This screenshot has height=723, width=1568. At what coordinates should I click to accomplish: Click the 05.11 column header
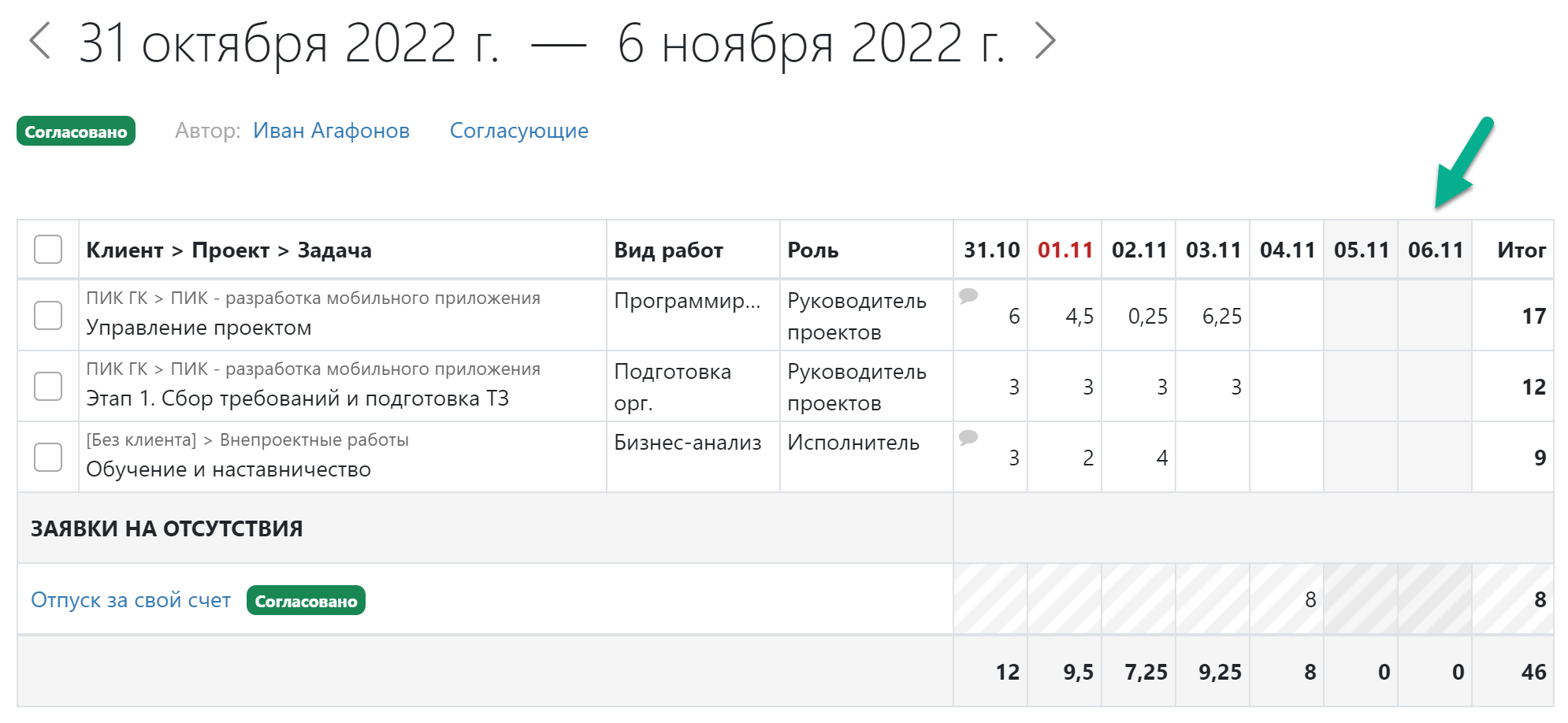pyautogui.click(x=1362, y=250)
